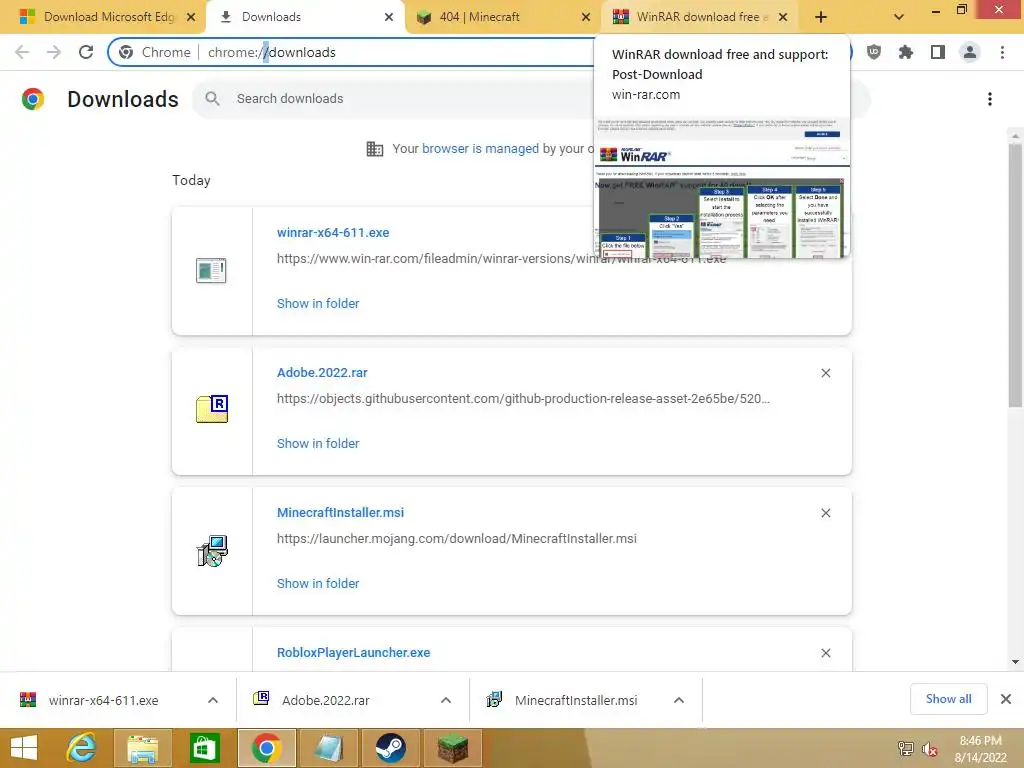Open the tab search chevron dropdown
Viewport: 1024px width, 768px height.
[899, 17]
